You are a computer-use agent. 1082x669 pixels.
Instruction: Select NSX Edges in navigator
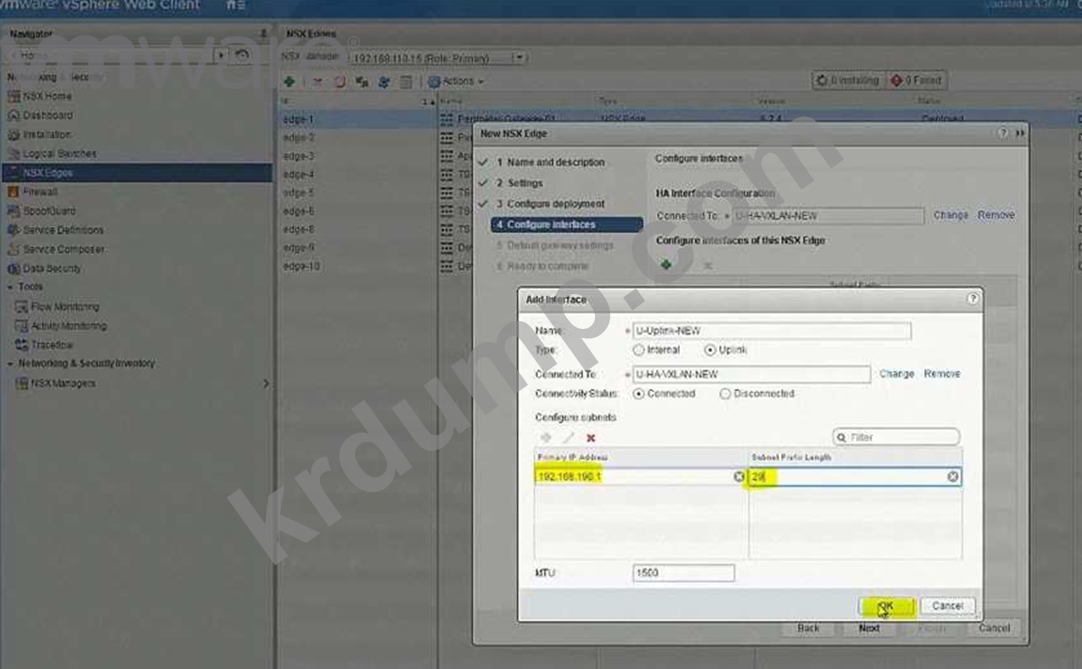click(137, 173)
